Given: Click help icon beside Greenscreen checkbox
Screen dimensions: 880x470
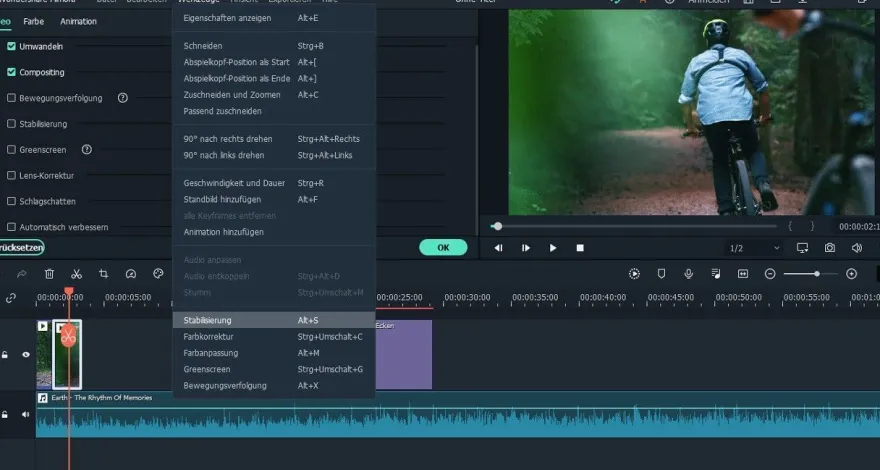Looking at the screenshot, I should click(86, 149).
